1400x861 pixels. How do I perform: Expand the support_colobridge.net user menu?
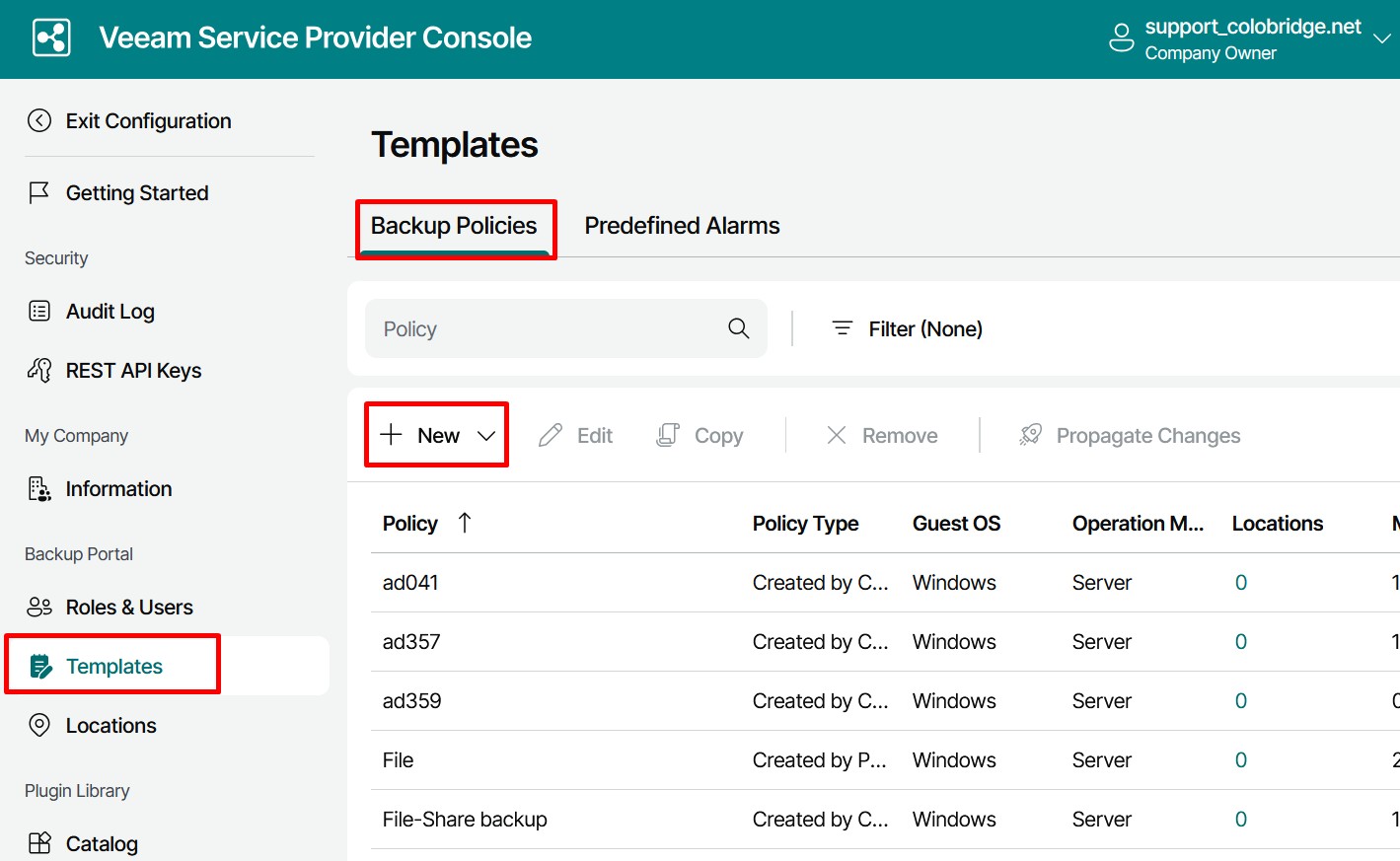coord(1381,38)
